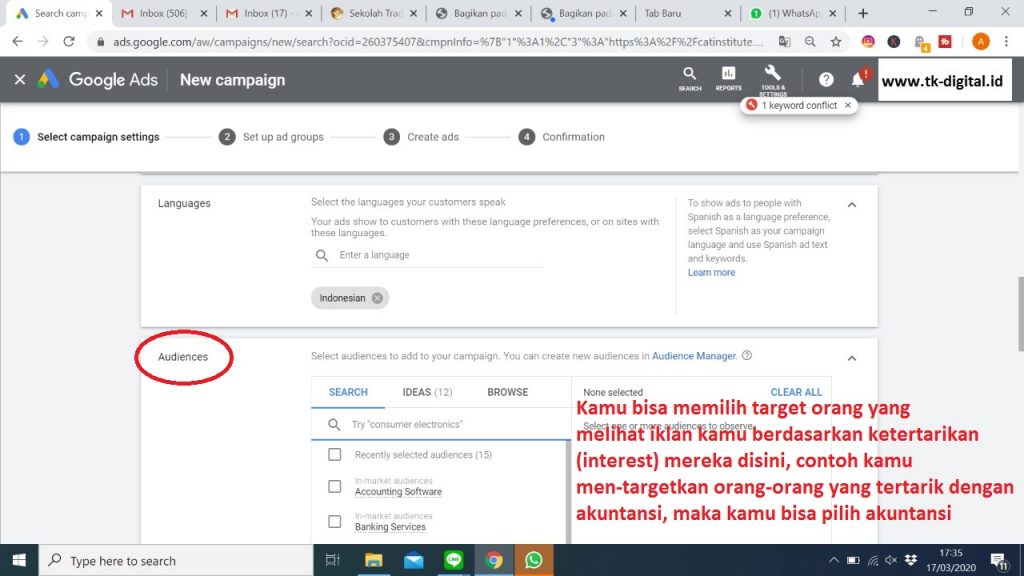The image size is (1024, 576).
Task: Click Clear All selected audiences
Action: [x=796, y=392]
